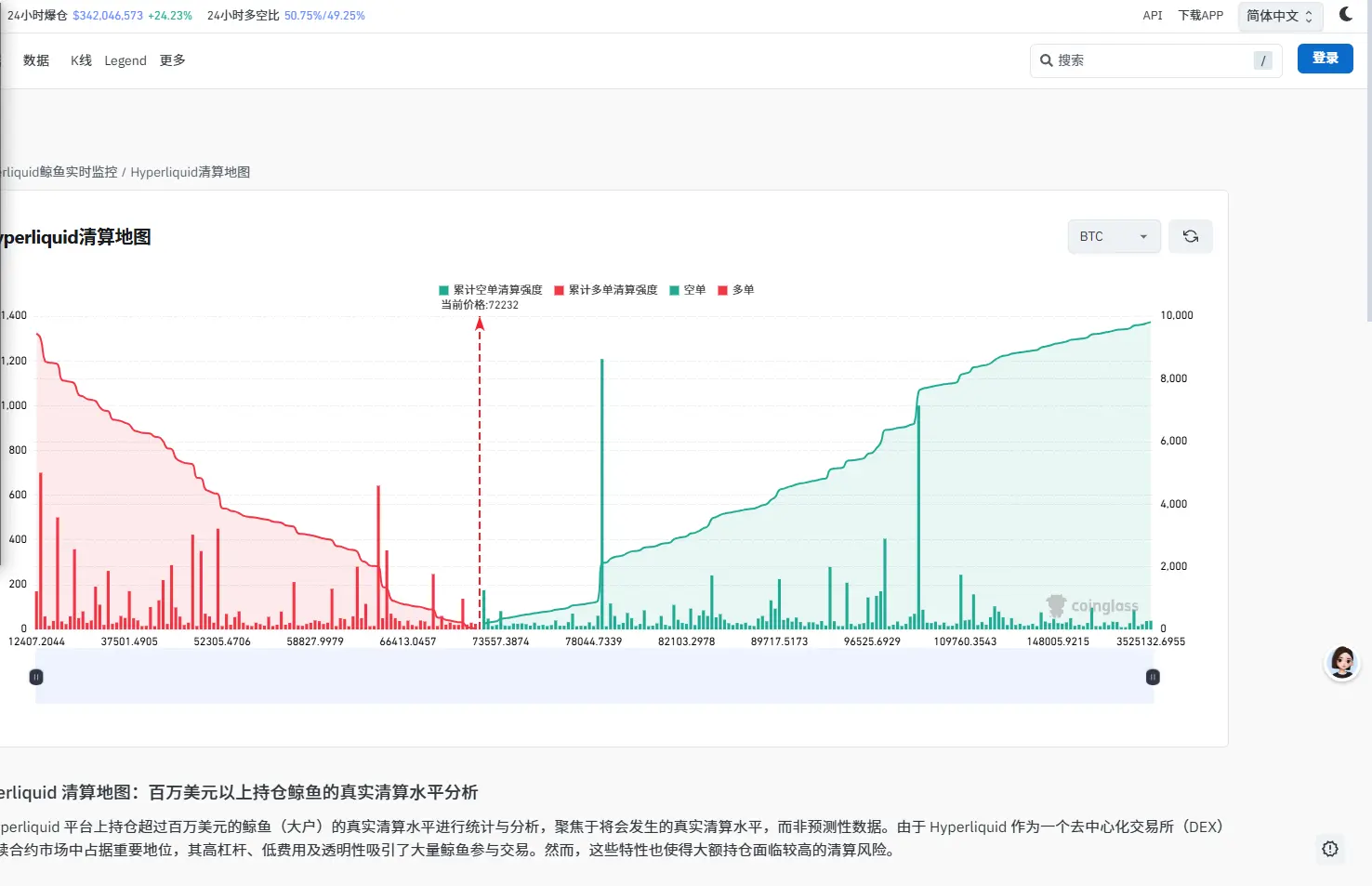Click the search magnifier icon
1372x886 pixels.
click(1047, 60)
